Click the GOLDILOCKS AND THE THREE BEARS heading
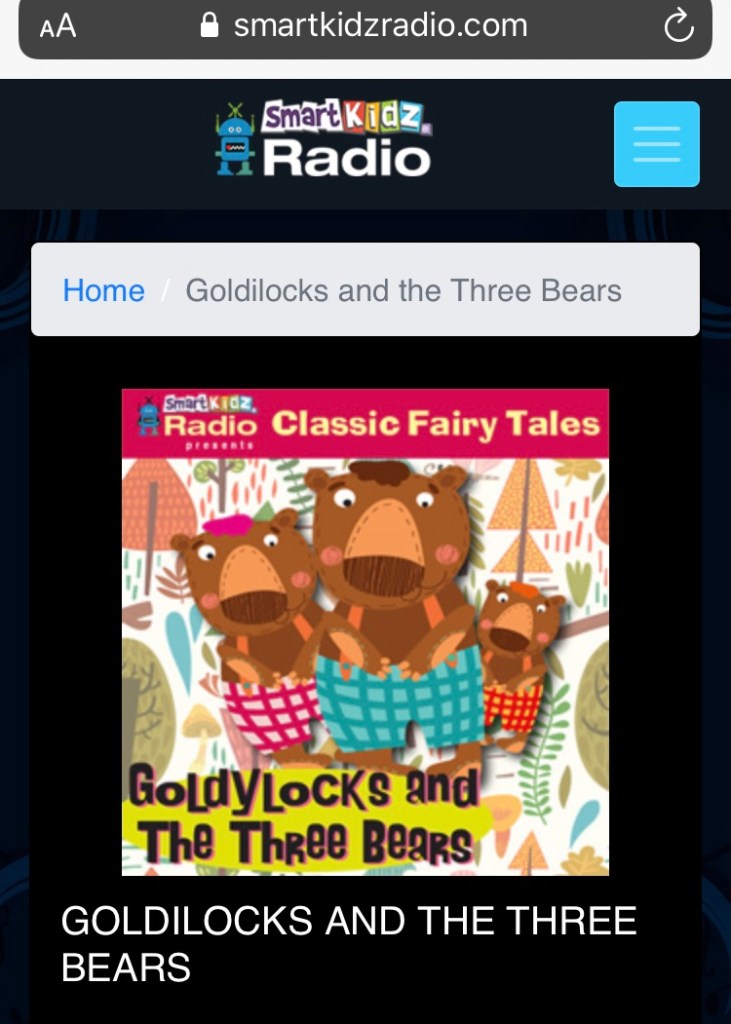 (x=348, y=943)
